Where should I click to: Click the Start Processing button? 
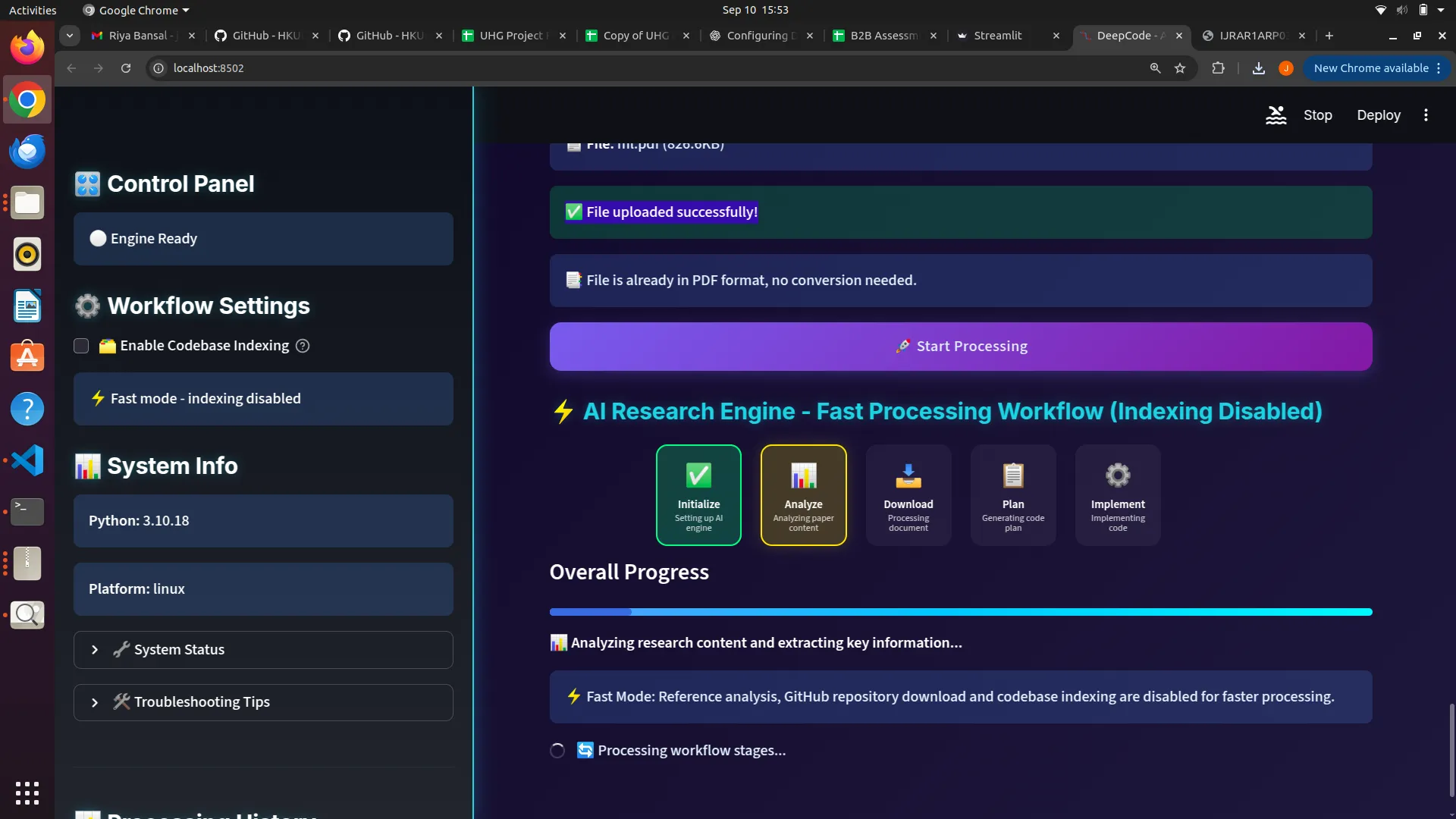coord(959,347)
